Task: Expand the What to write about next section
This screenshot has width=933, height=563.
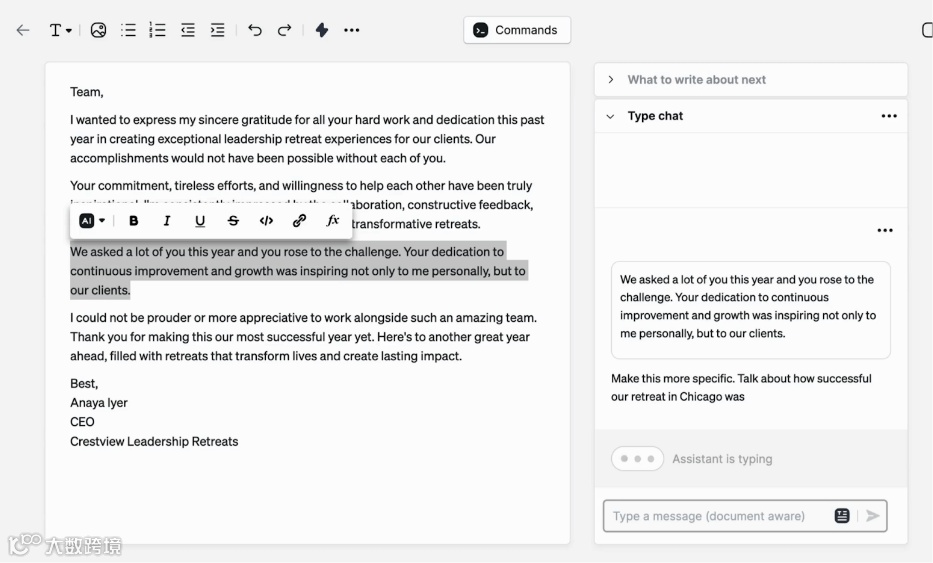Action: [751, 80]
